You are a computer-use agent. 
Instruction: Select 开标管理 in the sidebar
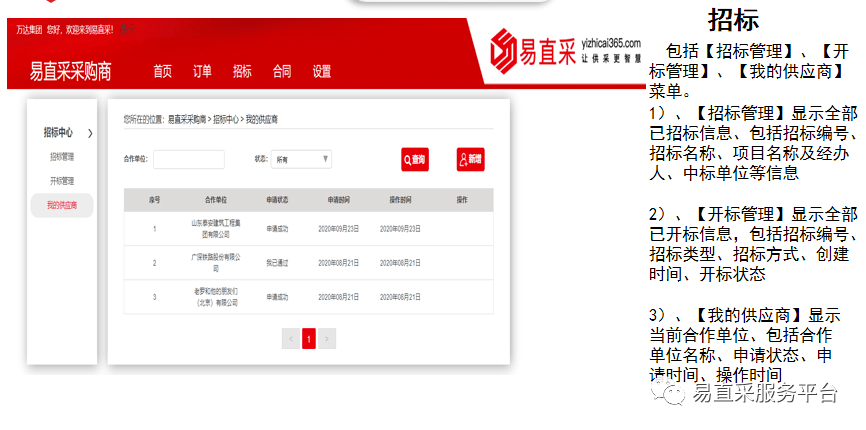(62, 181)
